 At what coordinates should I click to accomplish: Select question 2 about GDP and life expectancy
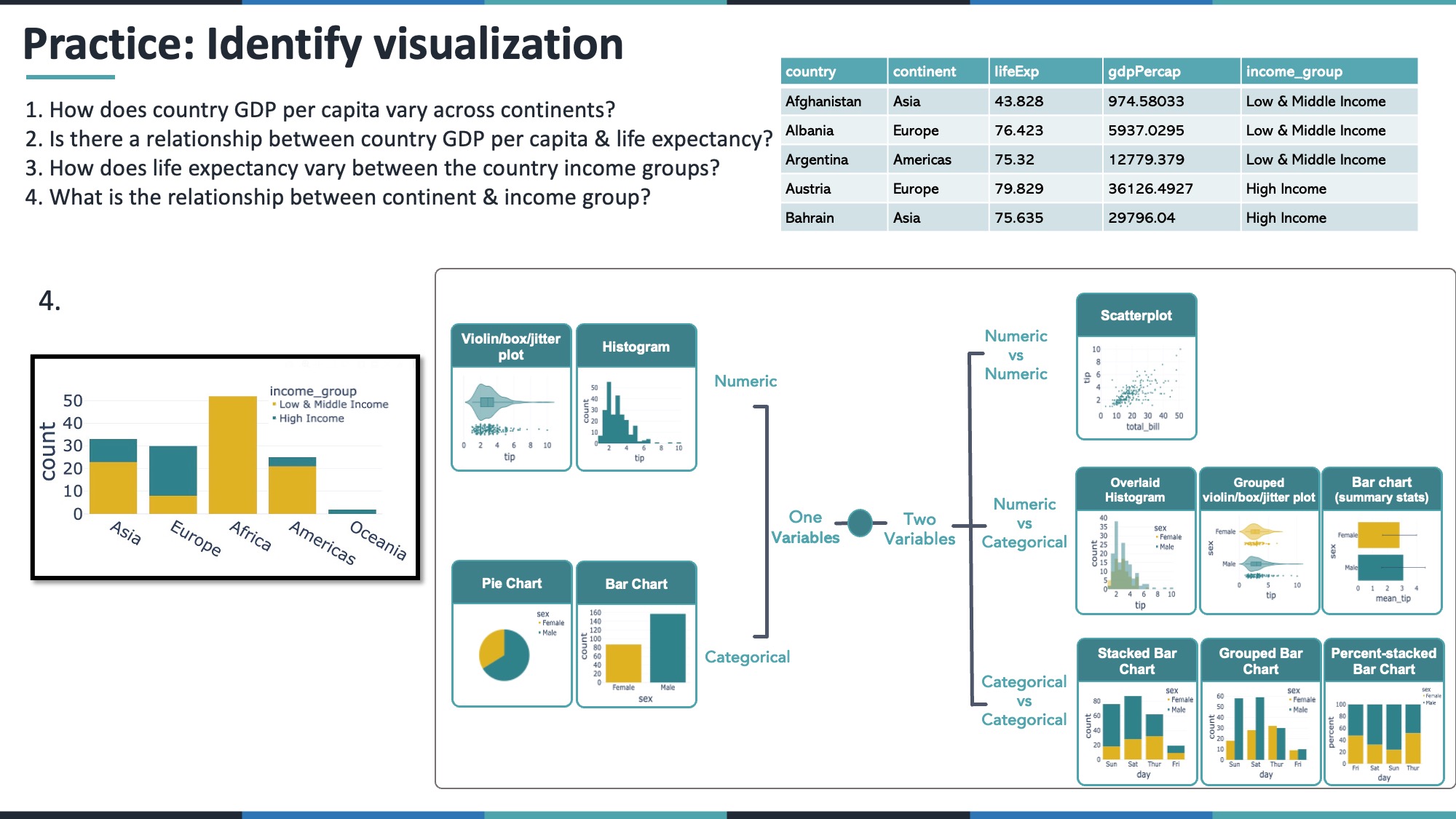[399, 139]
